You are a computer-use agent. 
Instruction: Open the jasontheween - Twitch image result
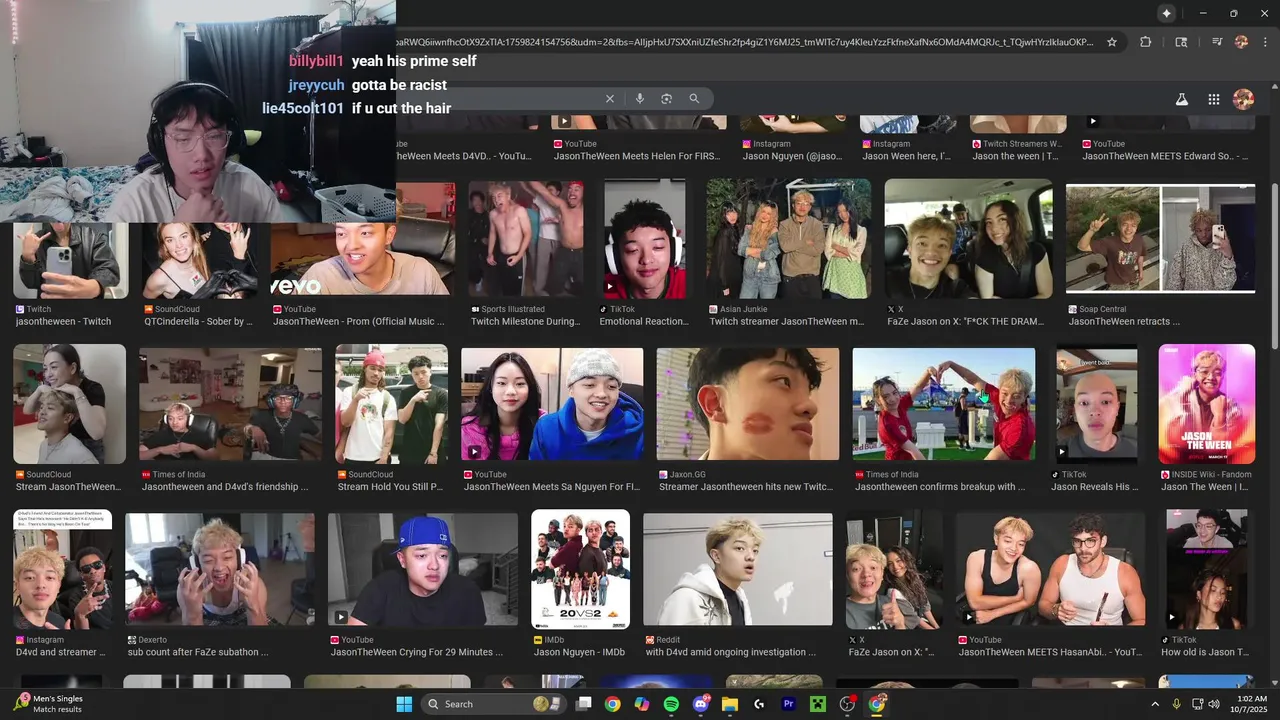pos(70,260)
